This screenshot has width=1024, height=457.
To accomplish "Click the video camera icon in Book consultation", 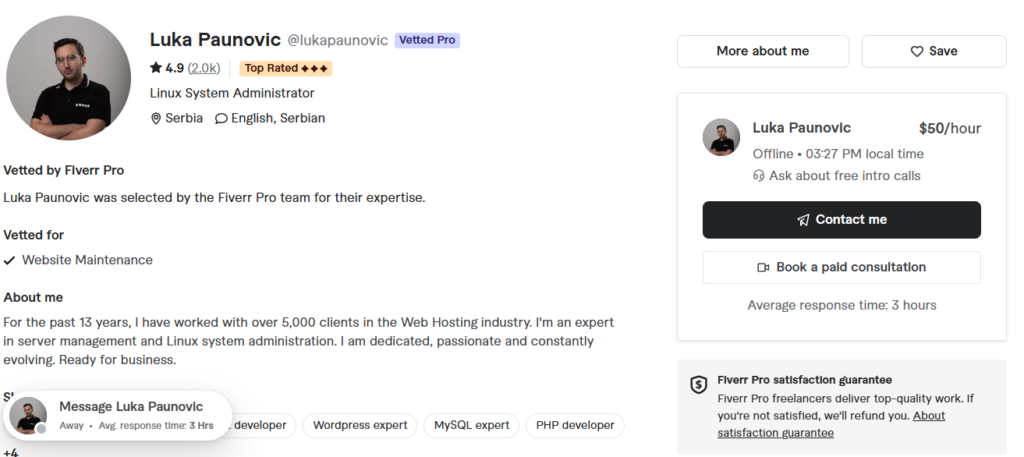I will click(x=763, y=268).
